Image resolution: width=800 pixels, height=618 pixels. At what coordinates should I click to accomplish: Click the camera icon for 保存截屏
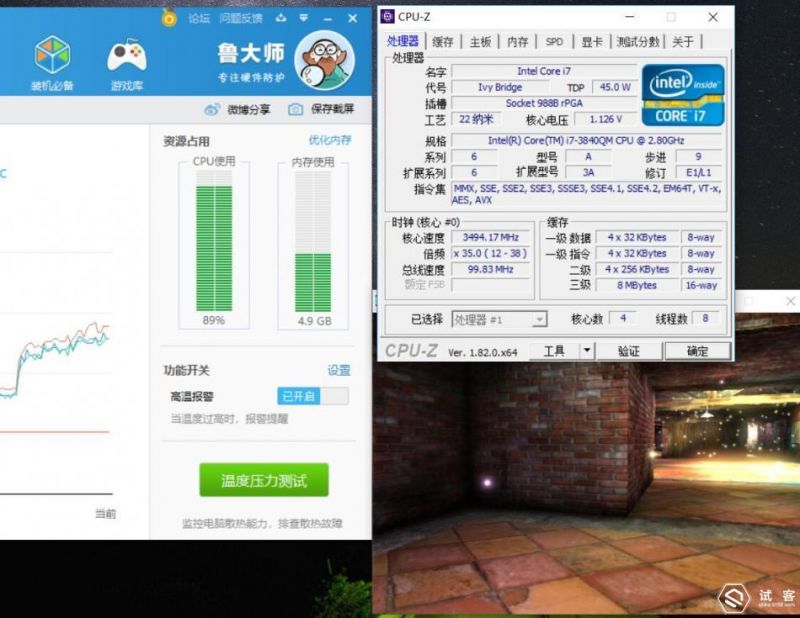[295, 109]
